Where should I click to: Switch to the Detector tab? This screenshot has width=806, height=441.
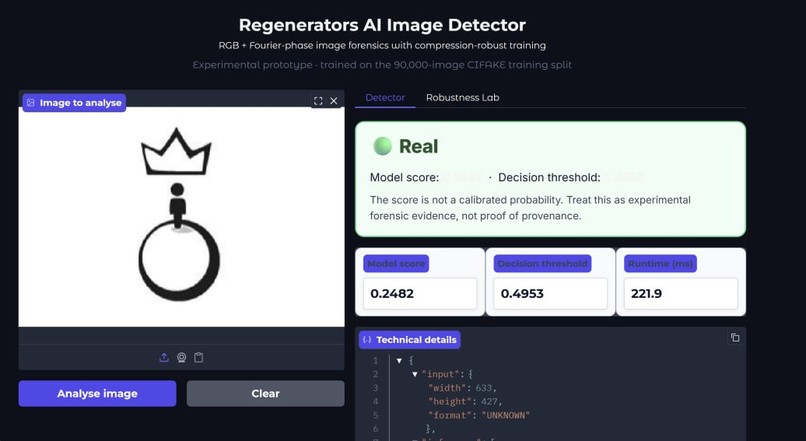[385, 98]
